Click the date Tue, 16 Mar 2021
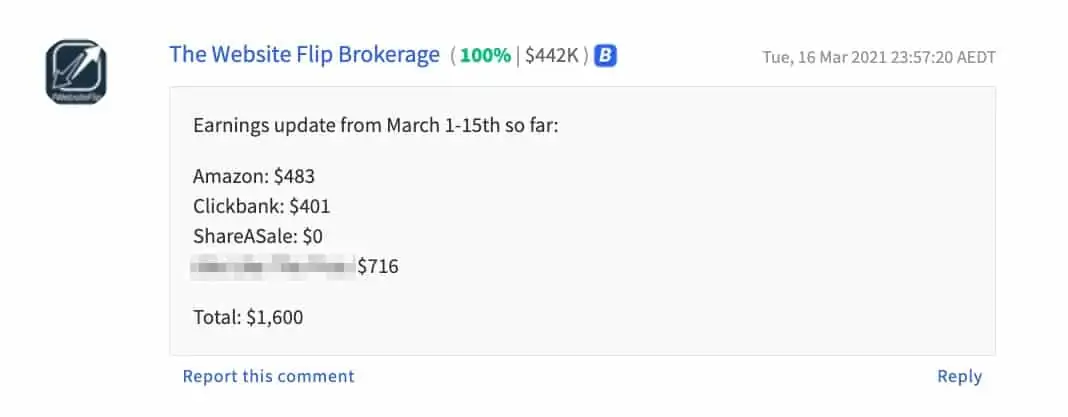The width and height of the screenshot is (1068, 417). tap(823, 57)
